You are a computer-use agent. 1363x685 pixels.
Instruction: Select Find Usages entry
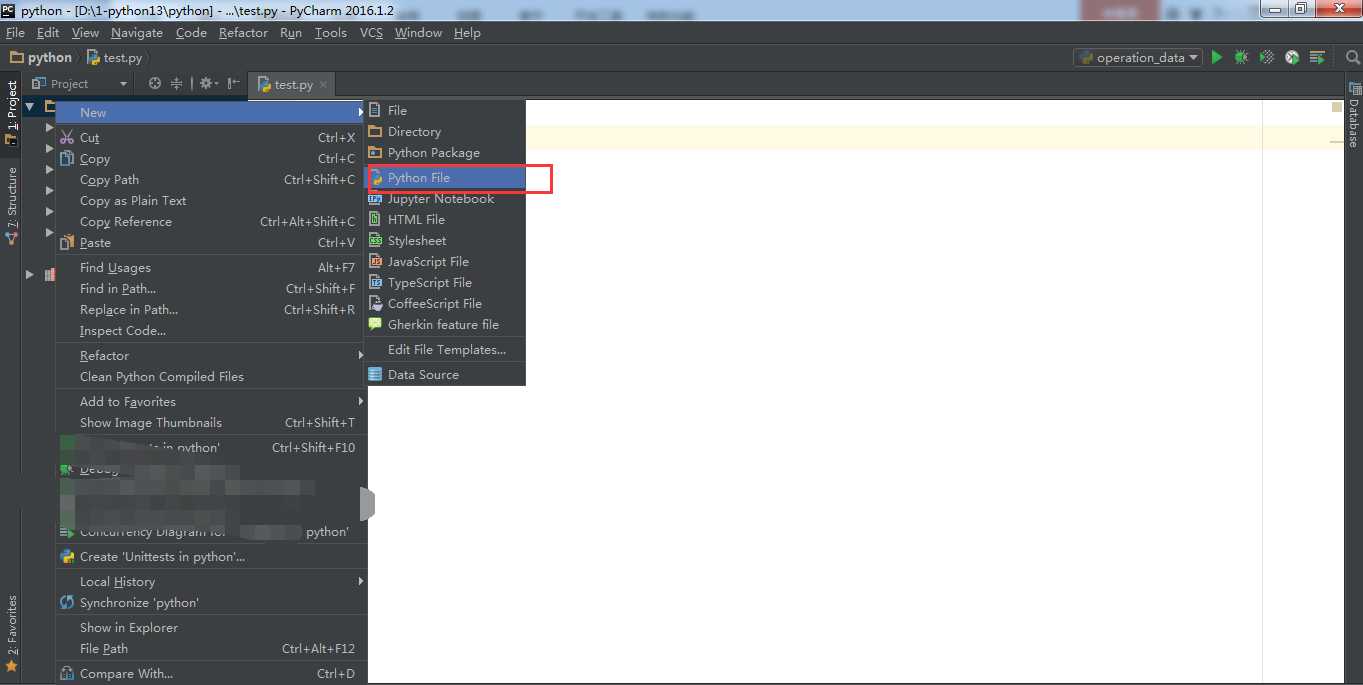[x=211, y=267]
